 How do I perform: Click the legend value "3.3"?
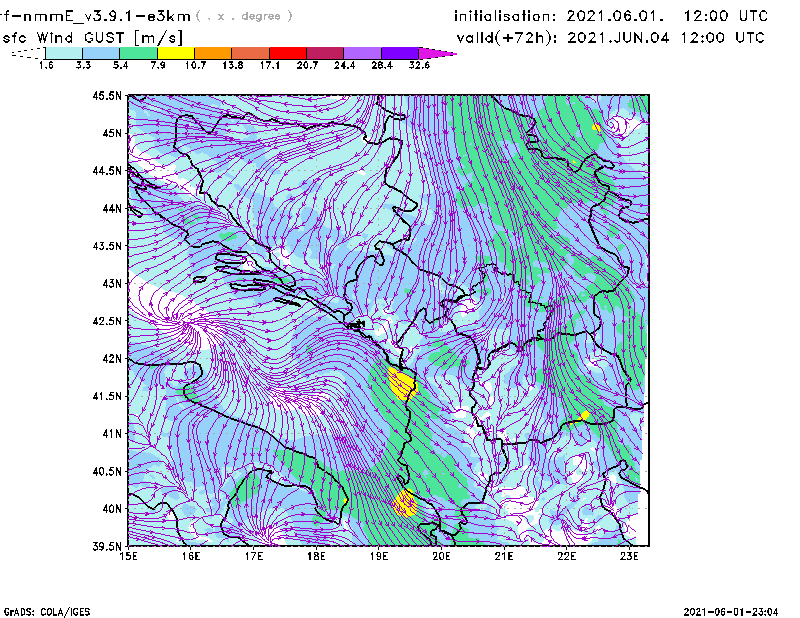pyautogui.click(x=83, y=65)
